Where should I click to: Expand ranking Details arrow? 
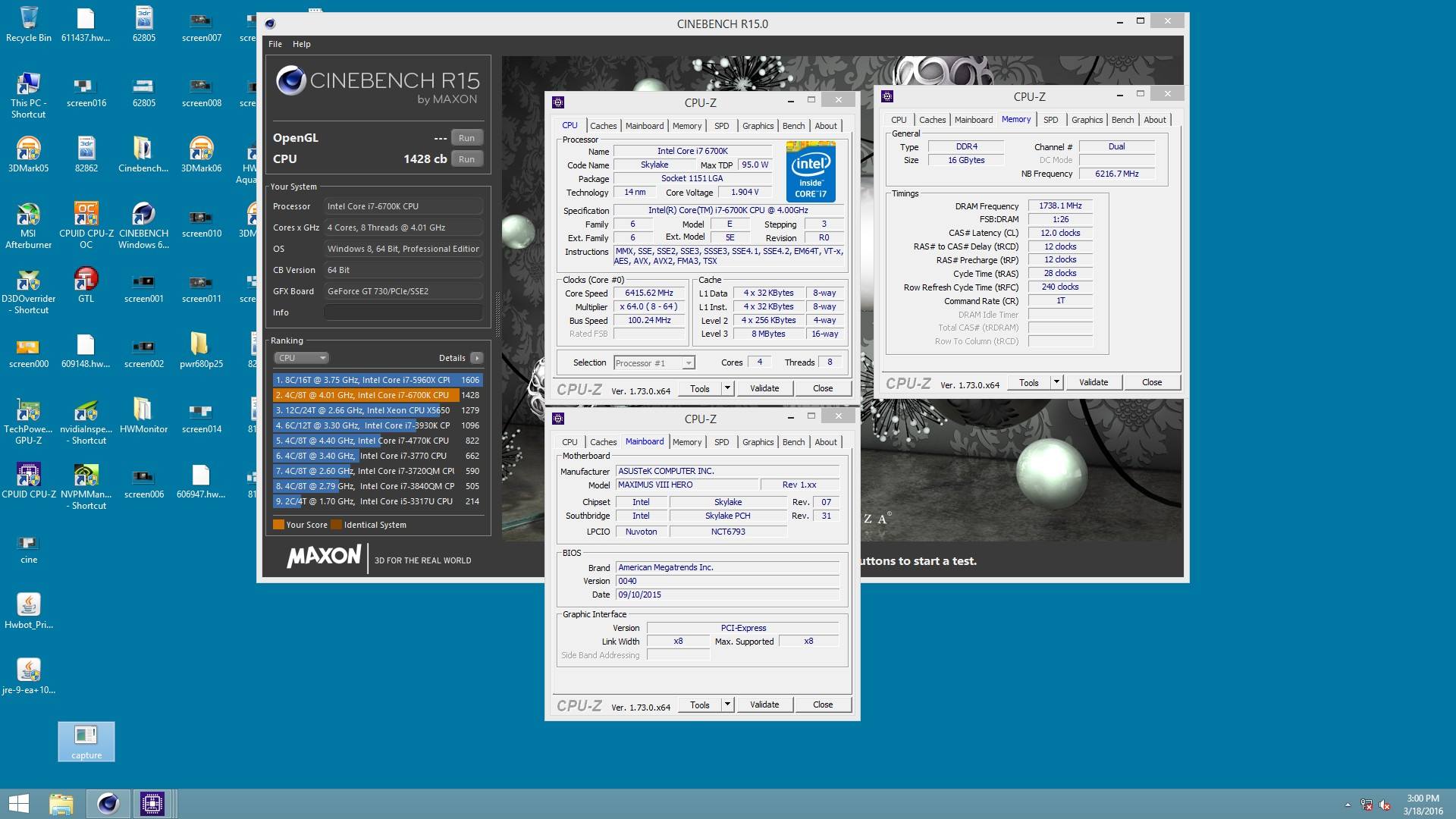pos(476,358)
